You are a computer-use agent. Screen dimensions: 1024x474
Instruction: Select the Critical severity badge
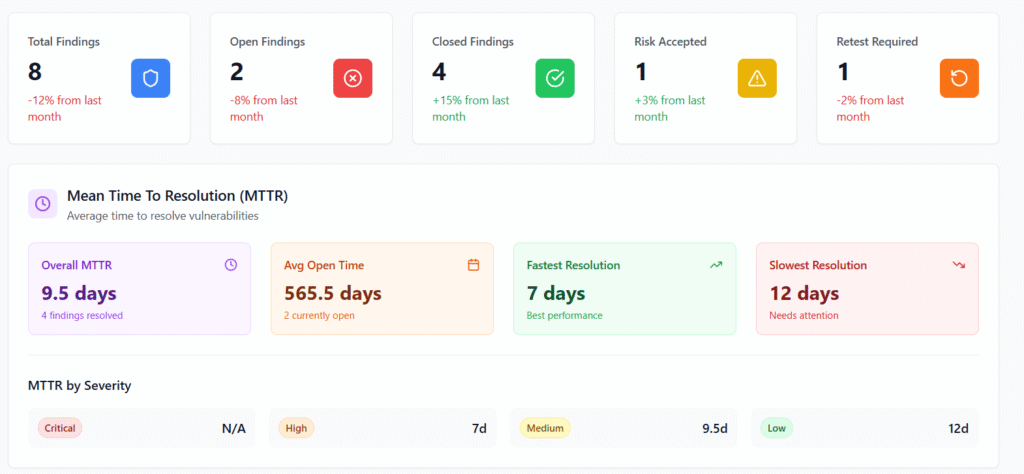pos(60,428)
